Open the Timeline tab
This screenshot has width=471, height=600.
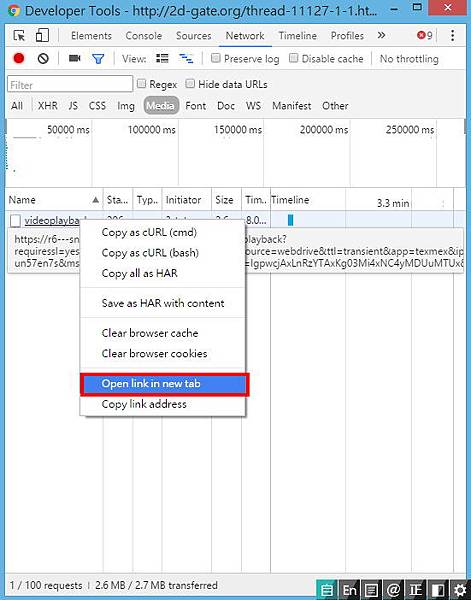(297, 36)
